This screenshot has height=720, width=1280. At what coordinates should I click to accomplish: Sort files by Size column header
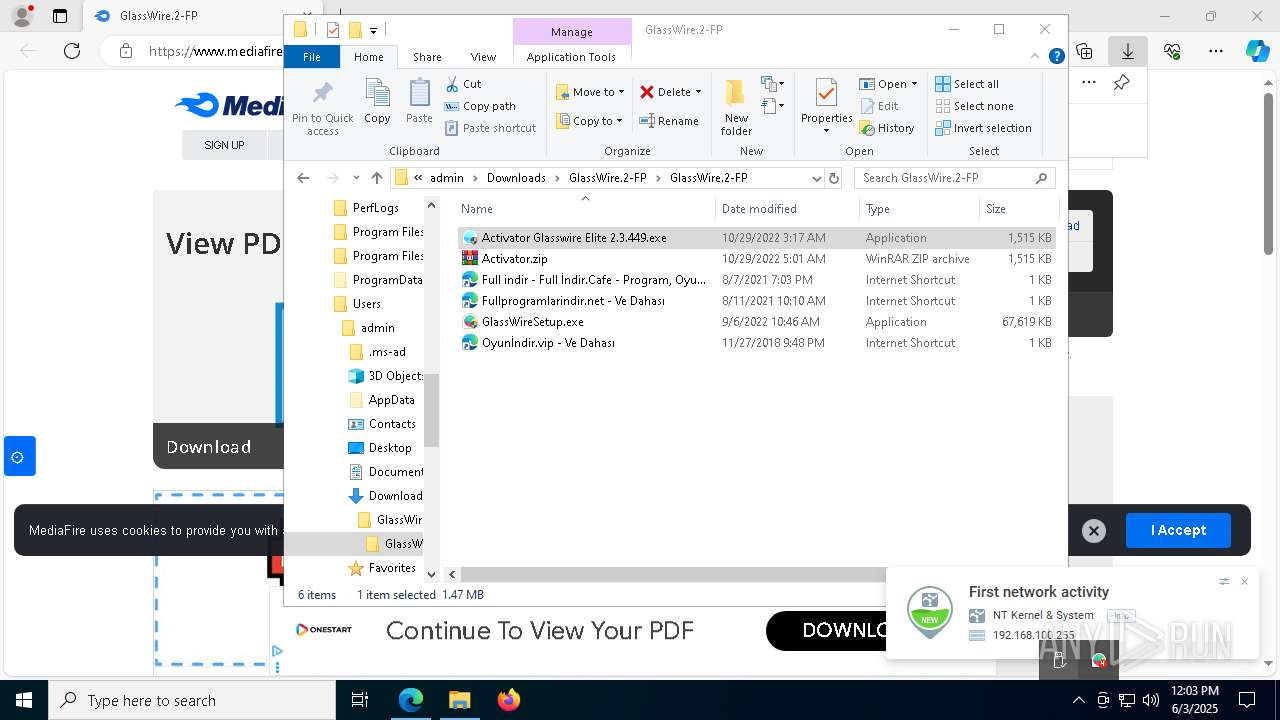pyautogui.click(x=1018, y=209)
